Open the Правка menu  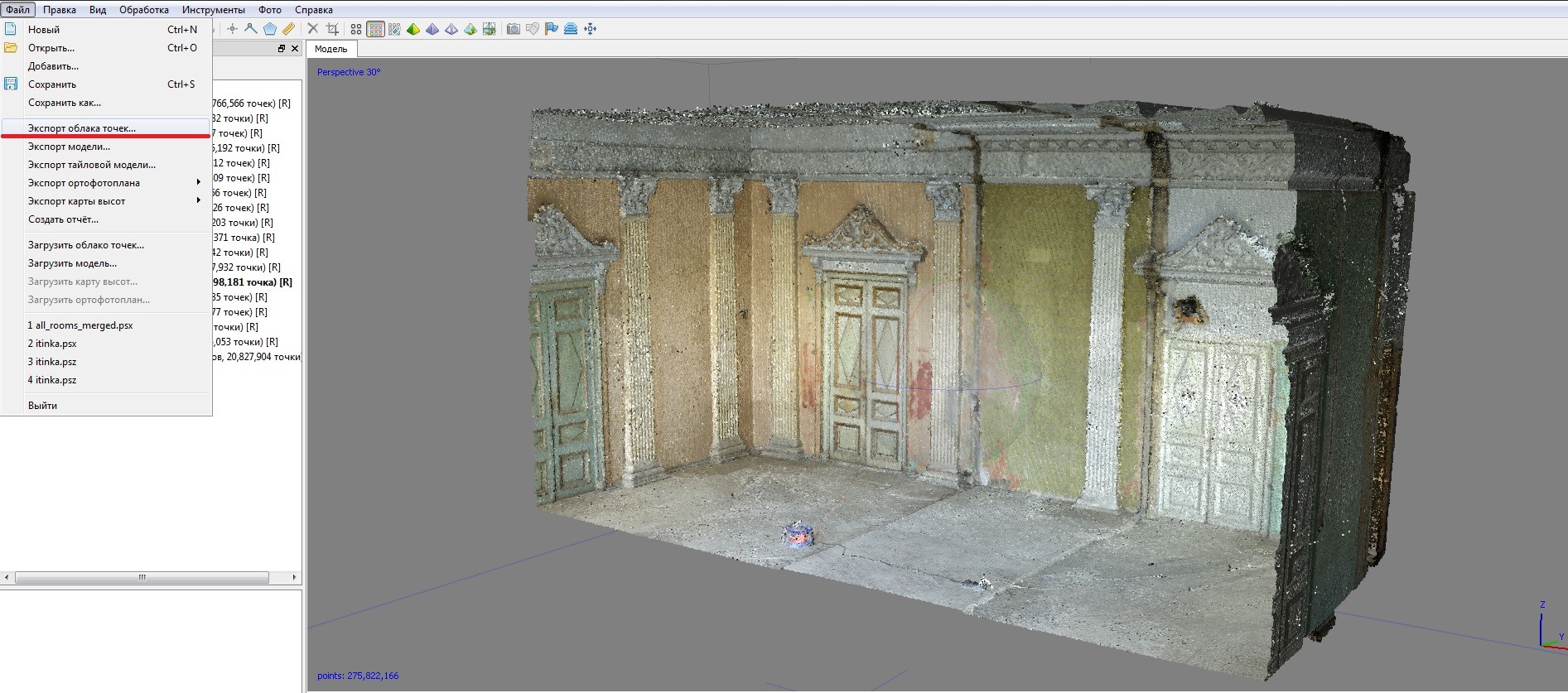[60, 10]
